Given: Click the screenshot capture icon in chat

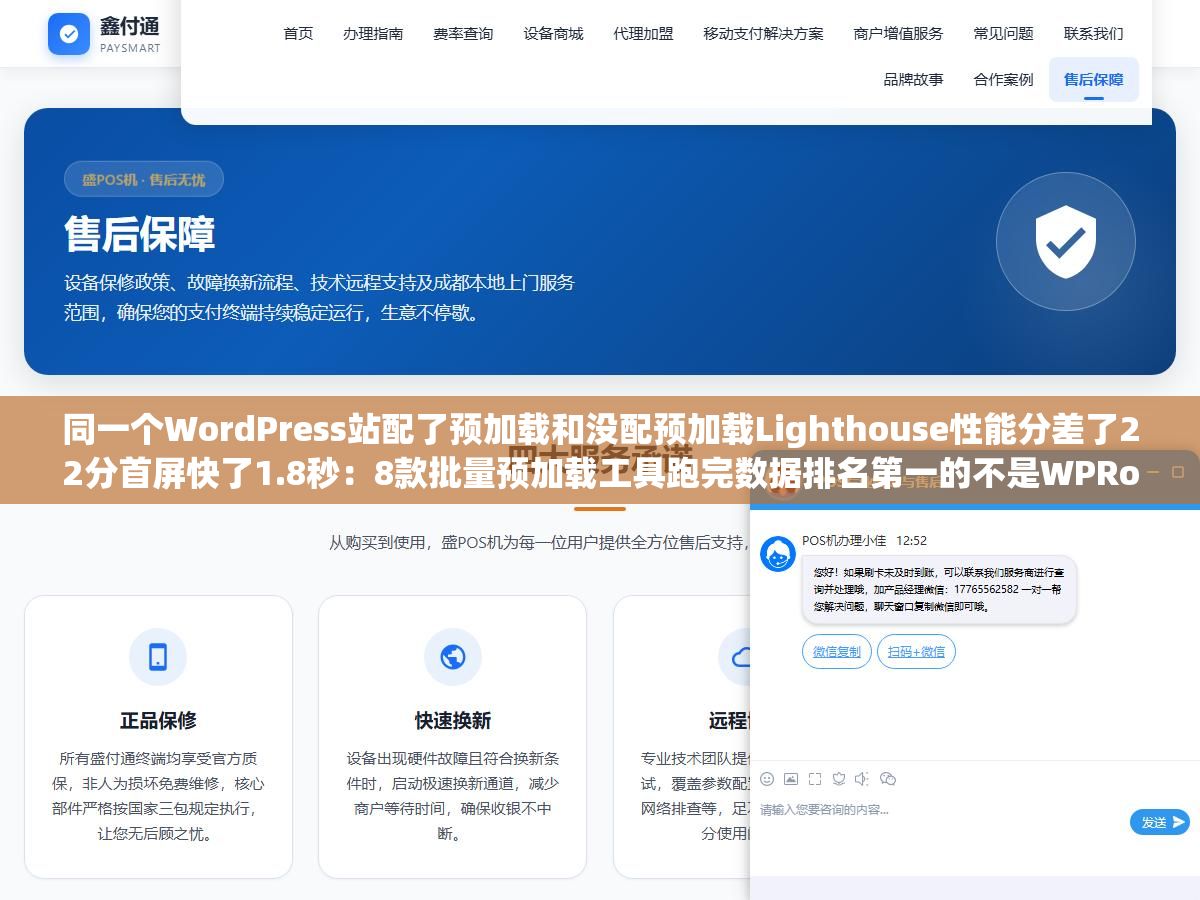Looking at the screenshot, I should (x=815, y=779).
